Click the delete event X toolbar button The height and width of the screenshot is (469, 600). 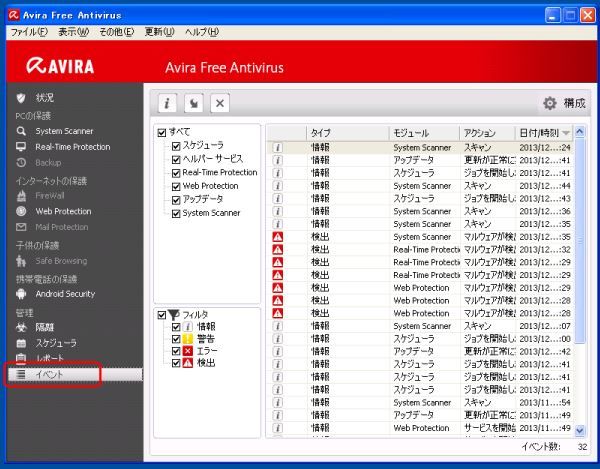[x=220, y=103]
